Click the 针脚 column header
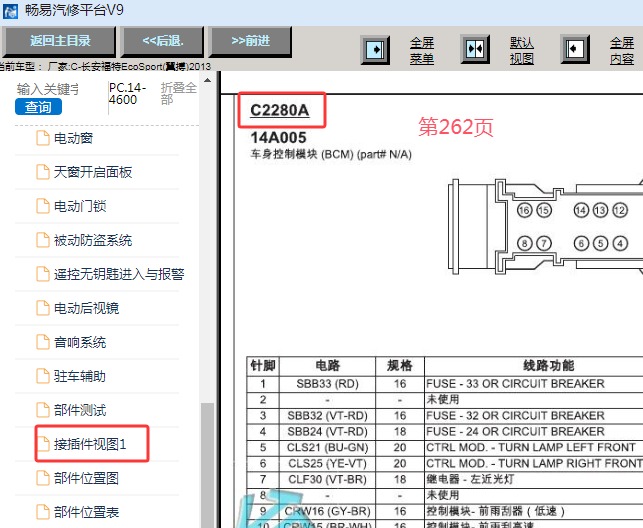643x528 pixels. point(263,366)
